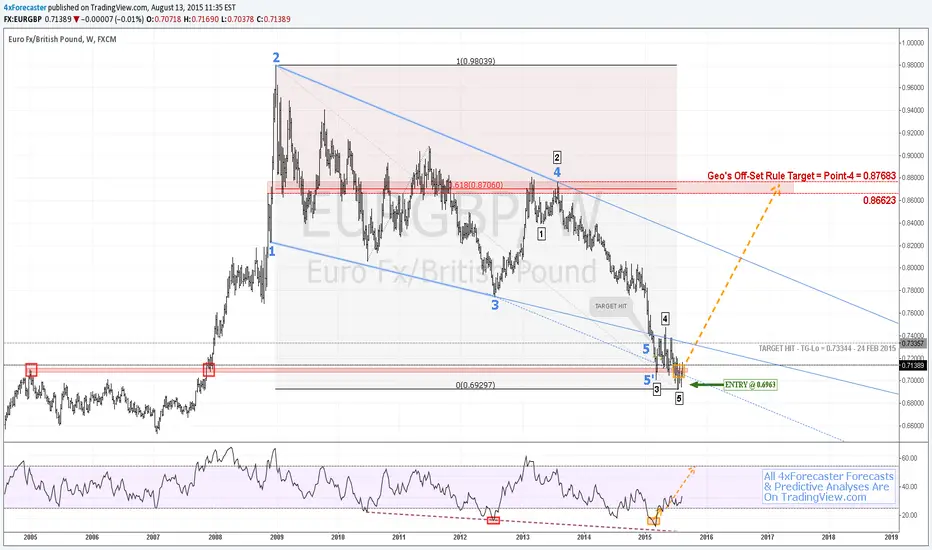
Task: Click the 0.73357 price axis tag
Action: (912, 344)
